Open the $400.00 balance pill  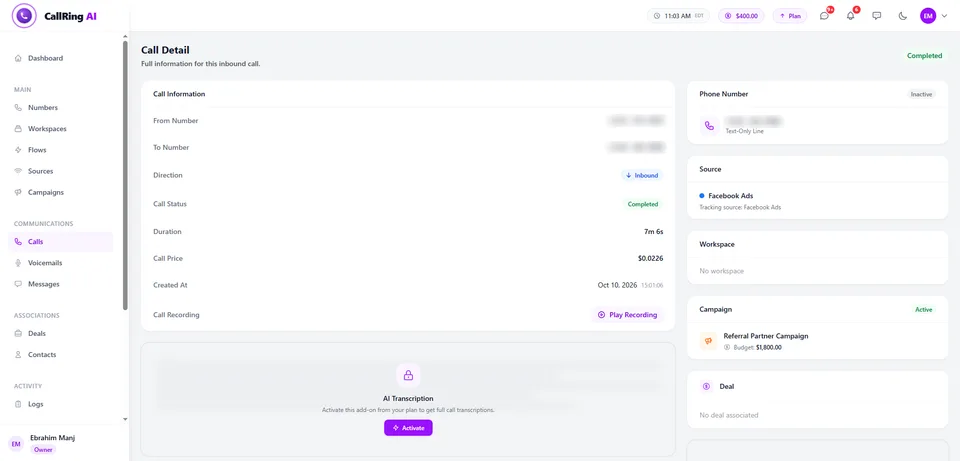point(741,16)
